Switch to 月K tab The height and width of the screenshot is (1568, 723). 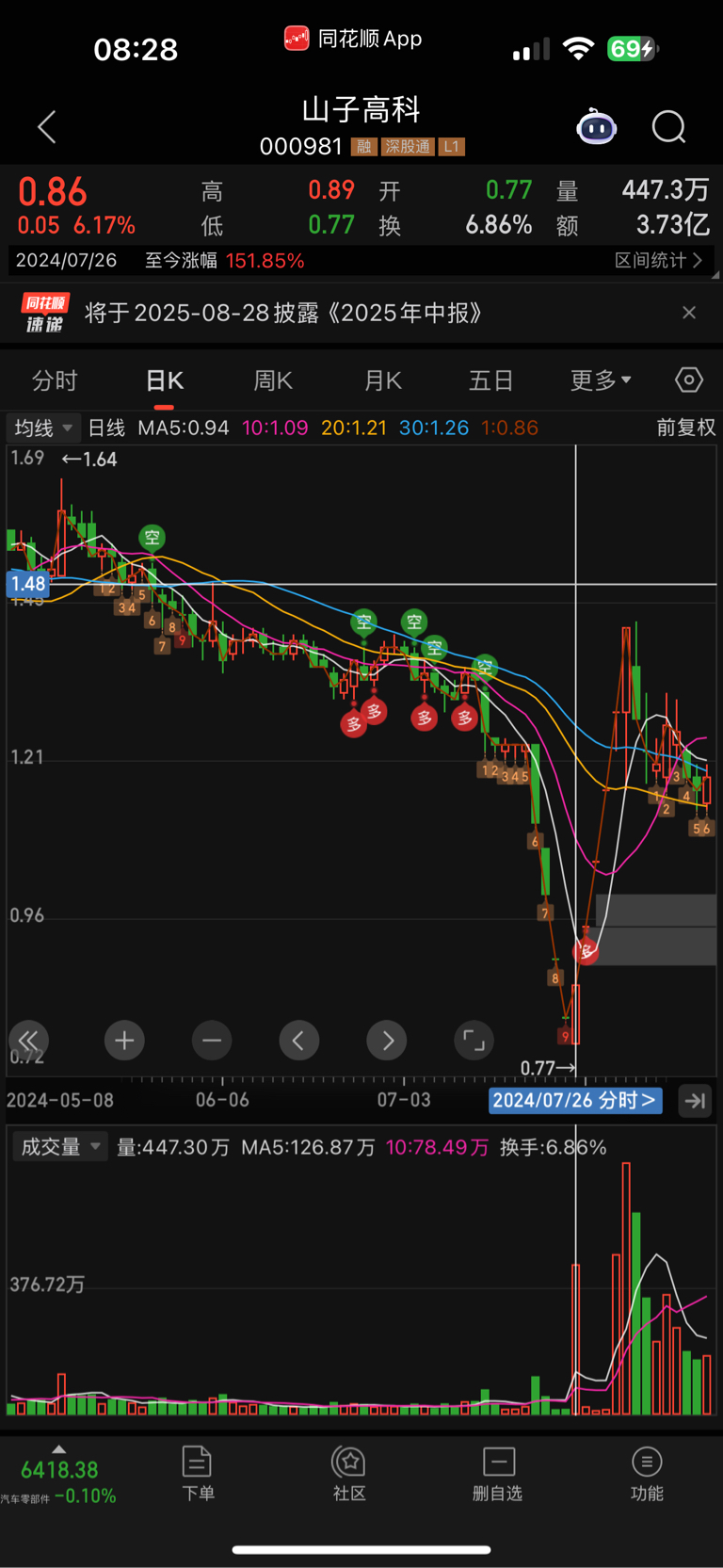[382, 380]
